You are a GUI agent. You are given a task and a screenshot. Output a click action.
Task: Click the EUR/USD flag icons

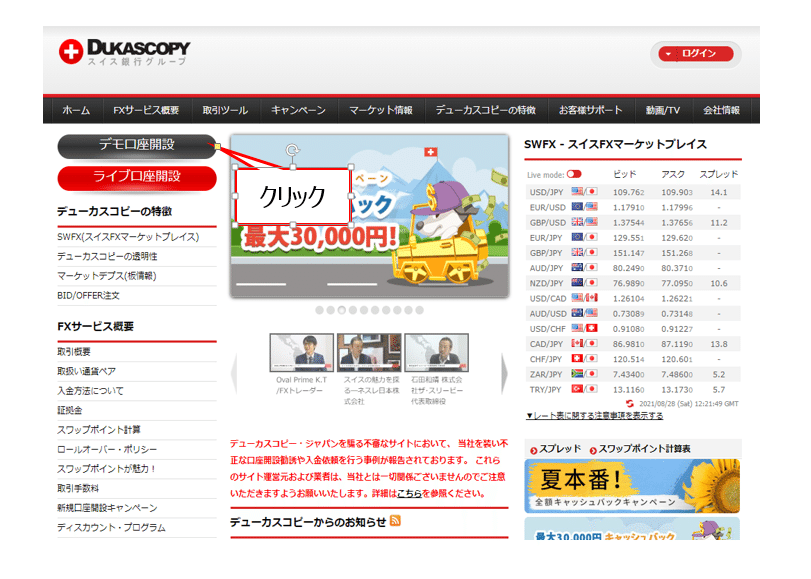pyautogui.click(x=584, y=207)
